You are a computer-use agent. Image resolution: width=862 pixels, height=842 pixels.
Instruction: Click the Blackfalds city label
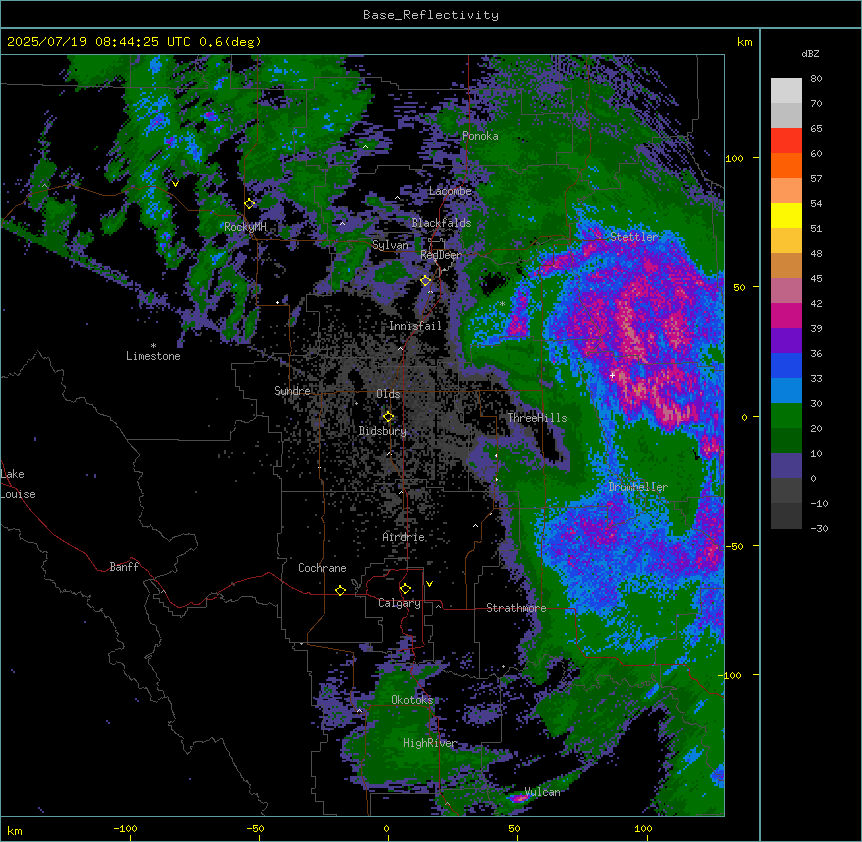441,223
